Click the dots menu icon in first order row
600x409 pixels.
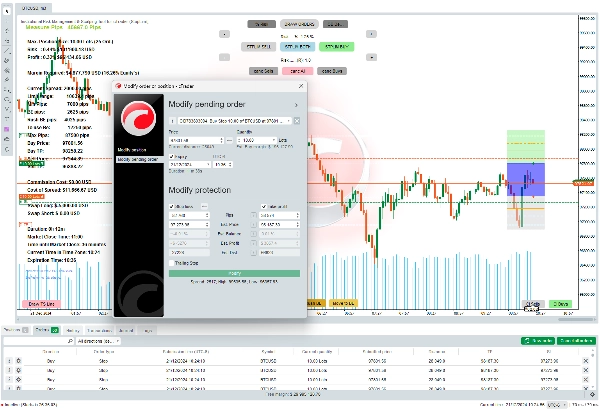coord(9,361)
